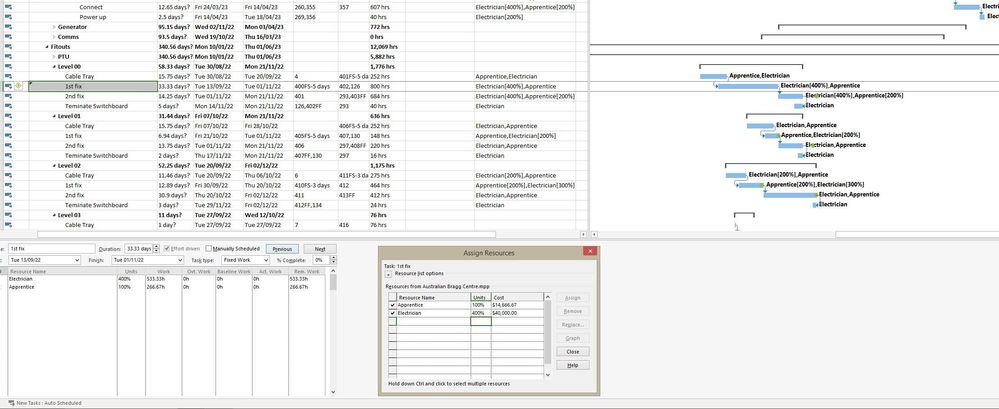999x409 pixels.
Task: Collapse the Level 00 group
Action: coord(54,67)
